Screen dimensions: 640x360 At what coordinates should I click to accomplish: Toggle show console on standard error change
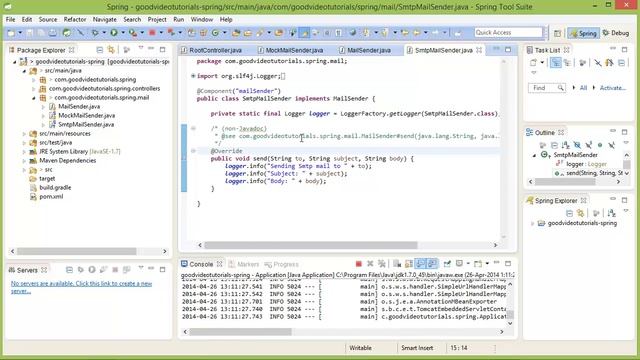432,264
